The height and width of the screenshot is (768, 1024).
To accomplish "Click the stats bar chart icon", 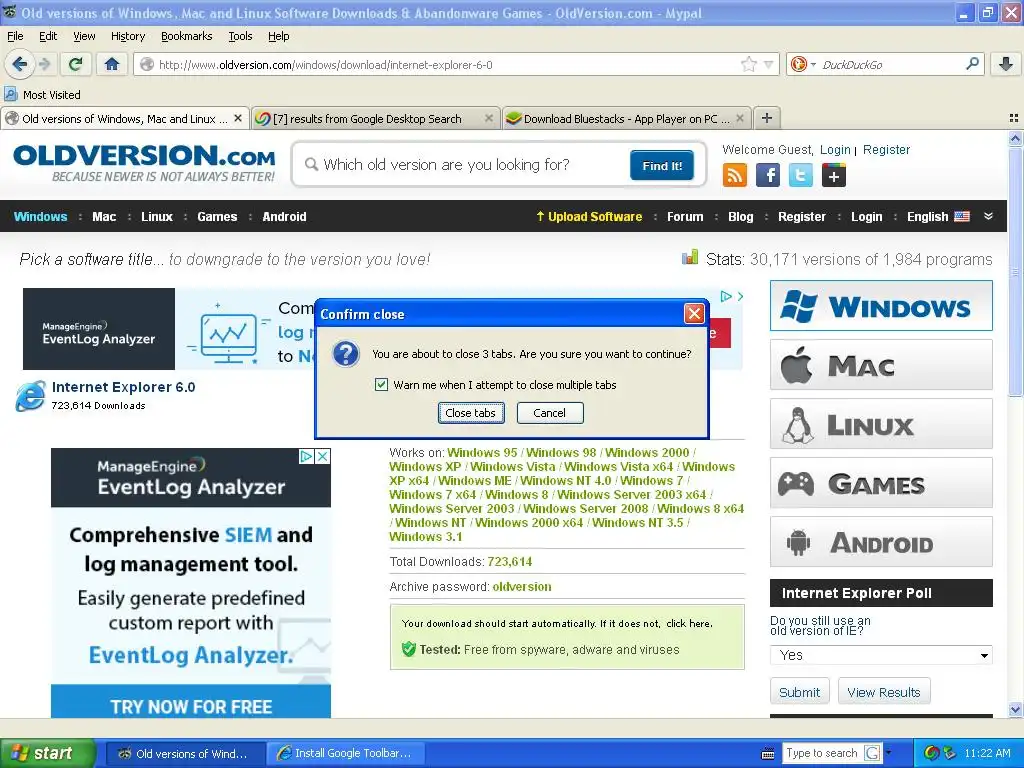I will (690, 257).
